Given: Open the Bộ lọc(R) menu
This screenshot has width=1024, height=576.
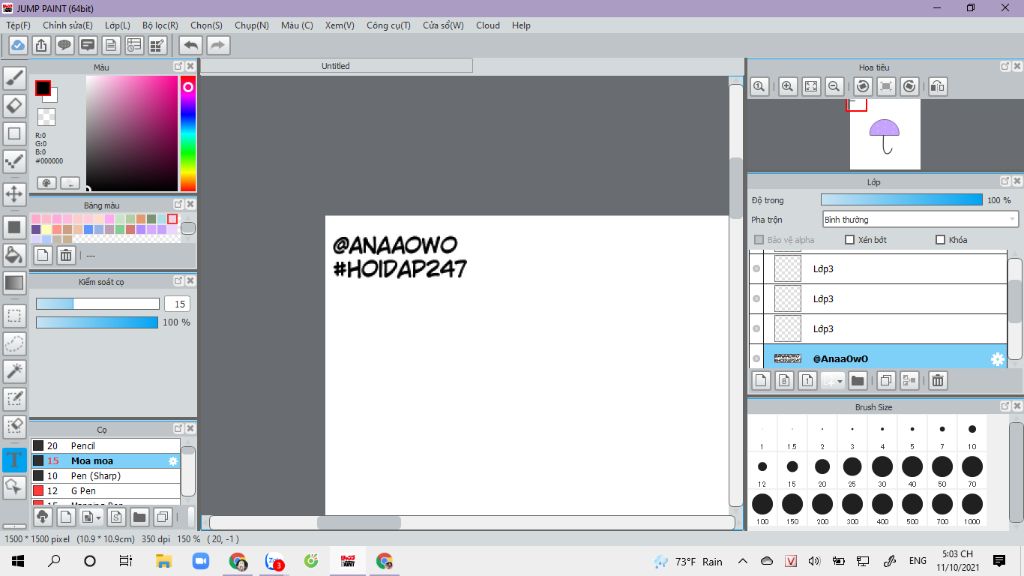Looking at the screenshot, I should (160, 25).
